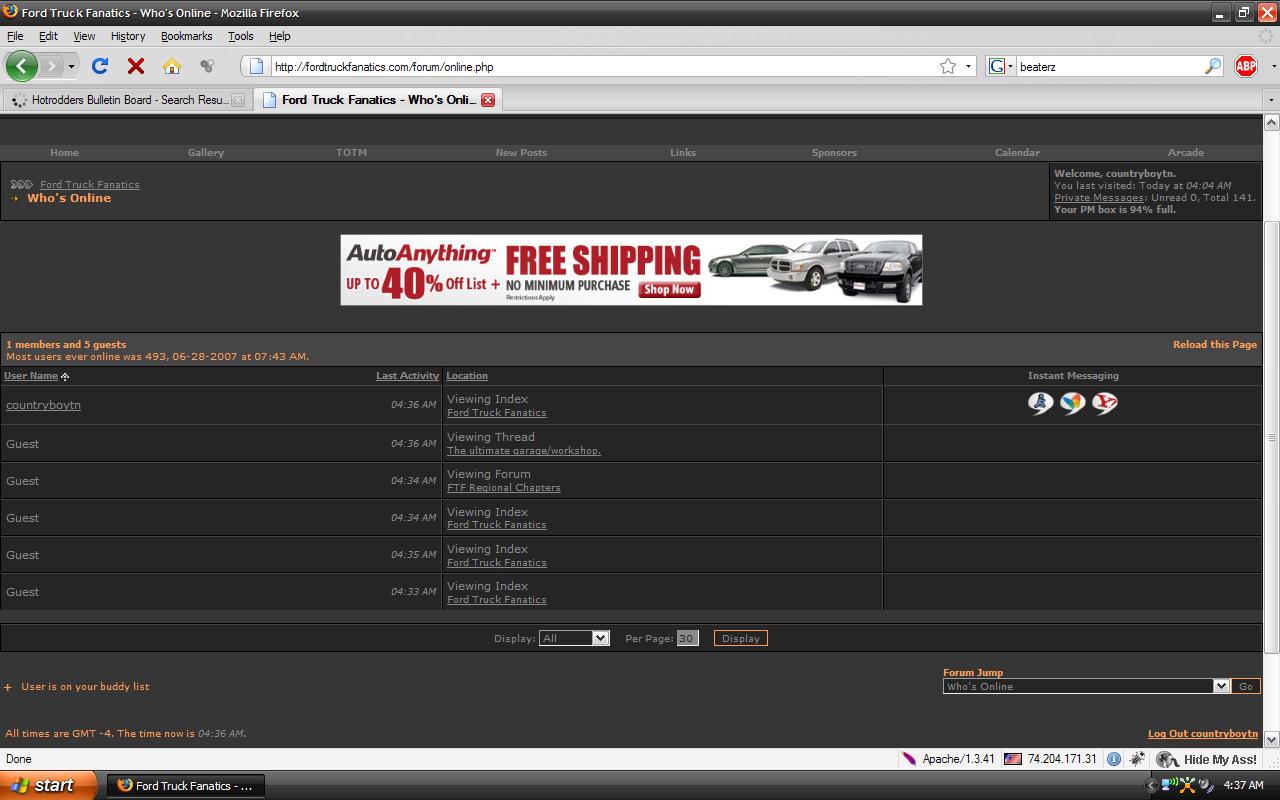
Task: Open FTF Regional Chapters forum link
Action: [x=504, y=488]
